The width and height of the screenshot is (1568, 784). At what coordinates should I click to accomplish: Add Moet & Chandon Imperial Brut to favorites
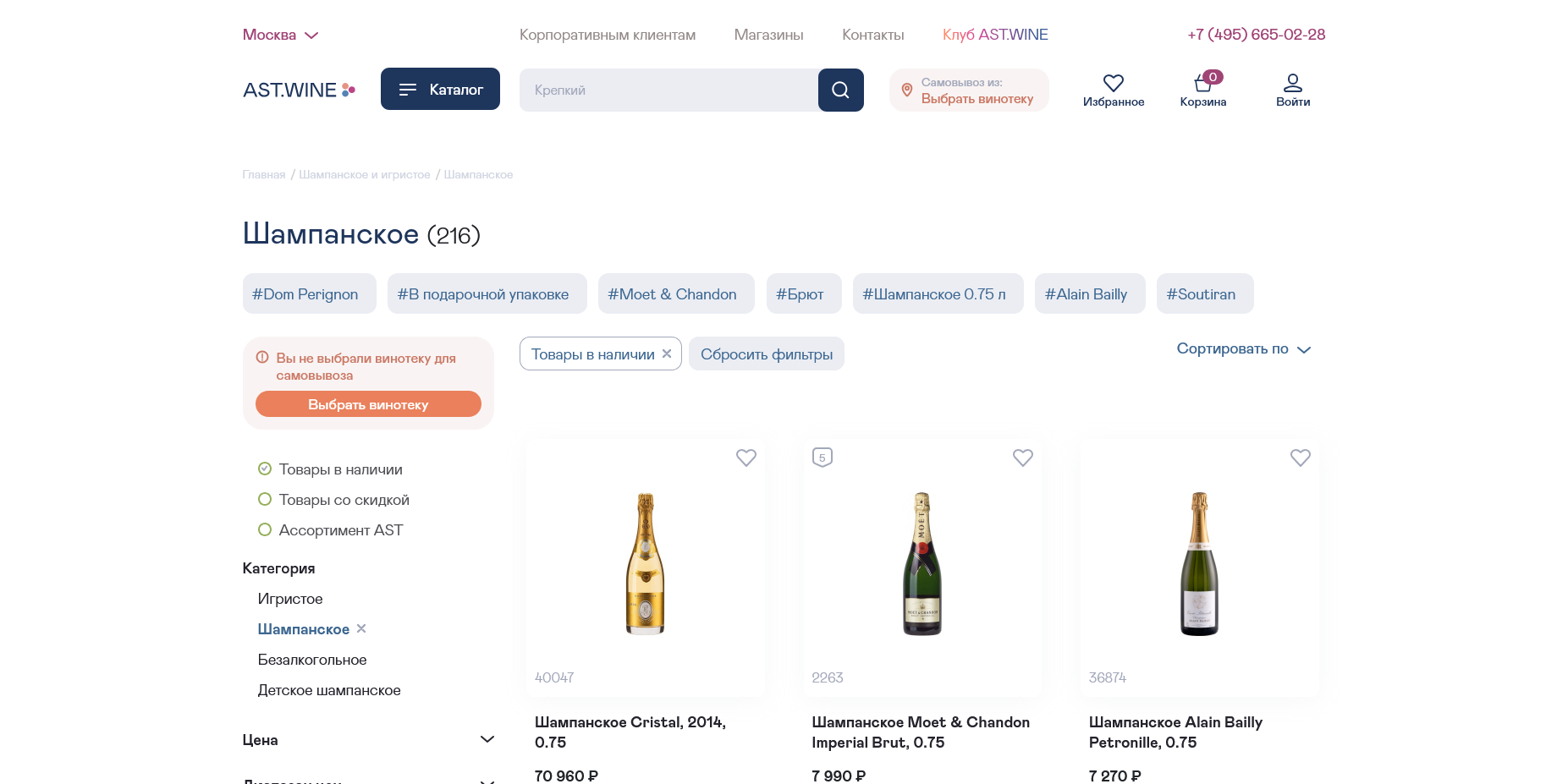pyautogui.click(x=1023, y=458)
